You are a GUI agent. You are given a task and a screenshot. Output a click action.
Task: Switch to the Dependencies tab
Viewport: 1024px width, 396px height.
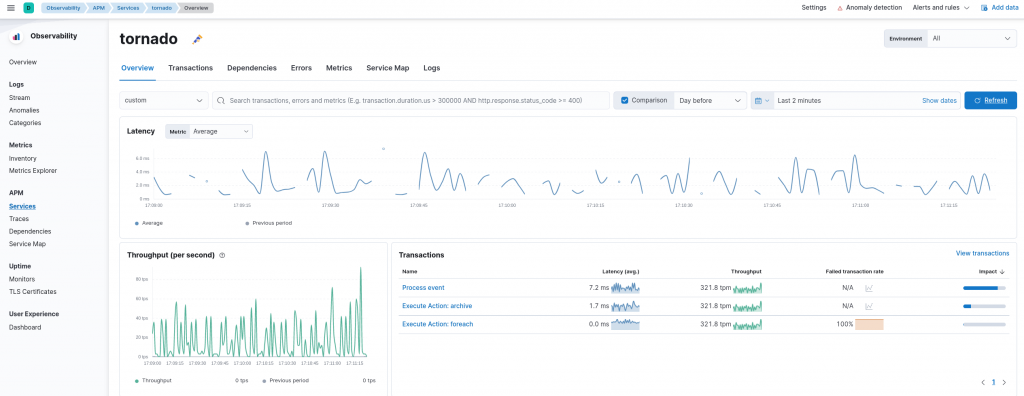click(x=251, y=68)
